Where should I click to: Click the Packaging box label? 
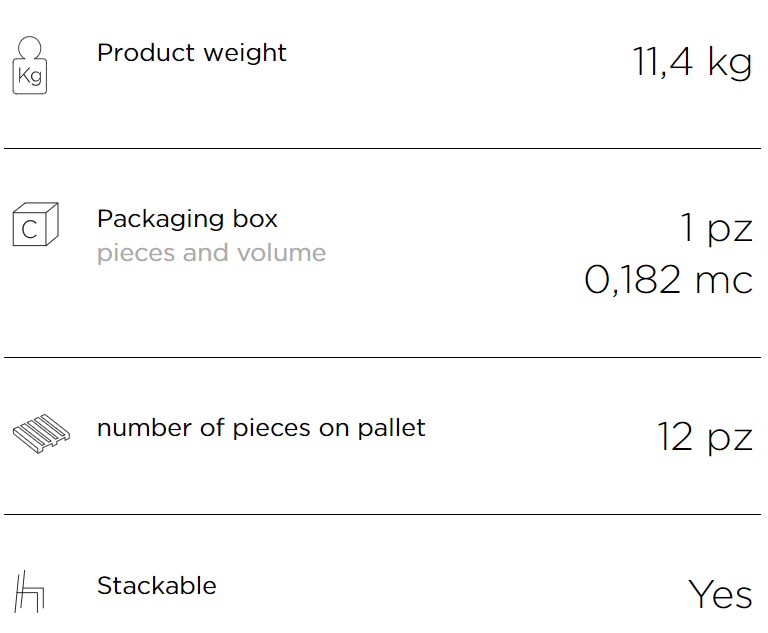187,219
